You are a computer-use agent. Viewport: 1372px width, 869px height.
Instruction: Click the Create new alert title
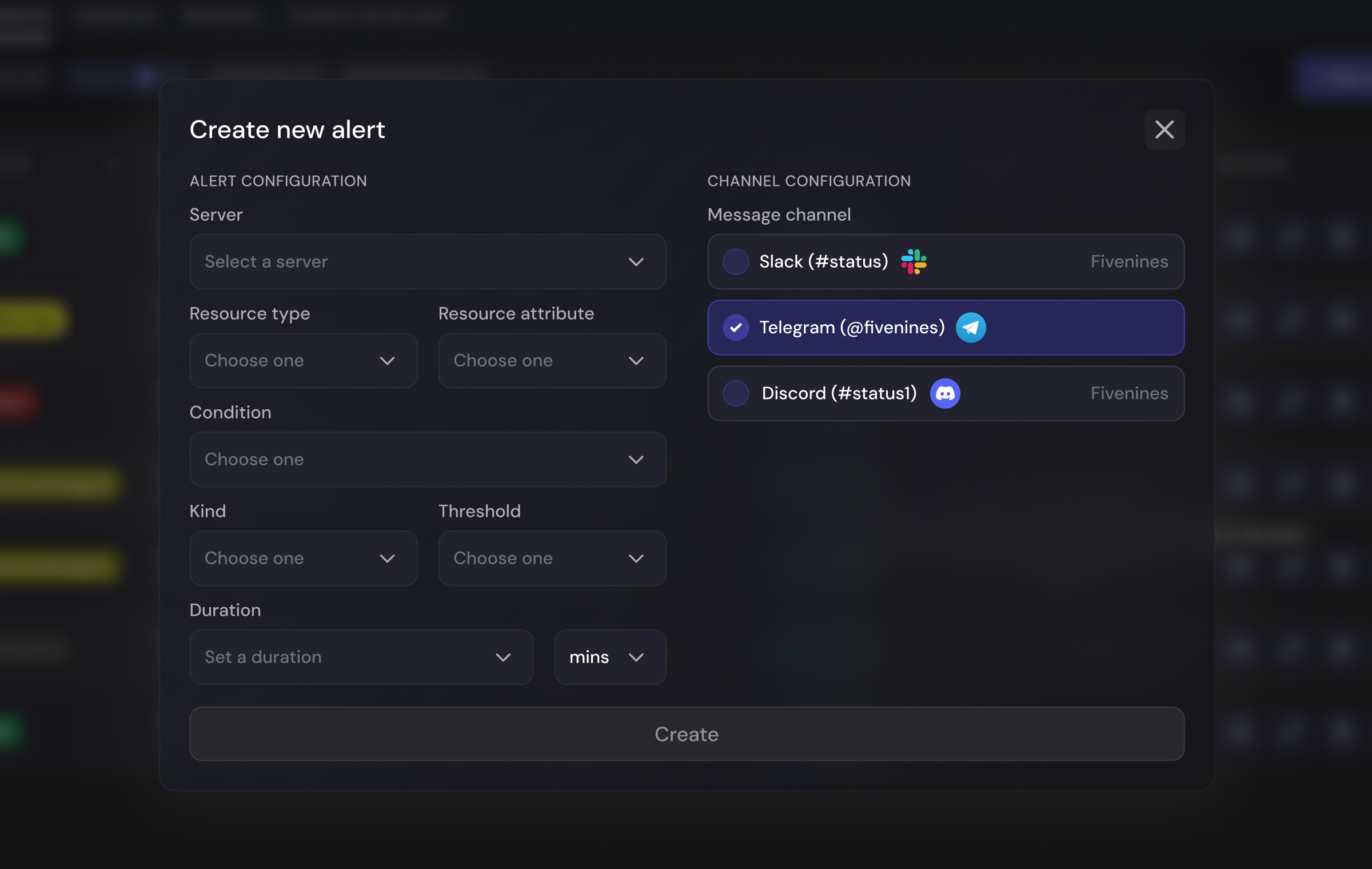(287, 130)
